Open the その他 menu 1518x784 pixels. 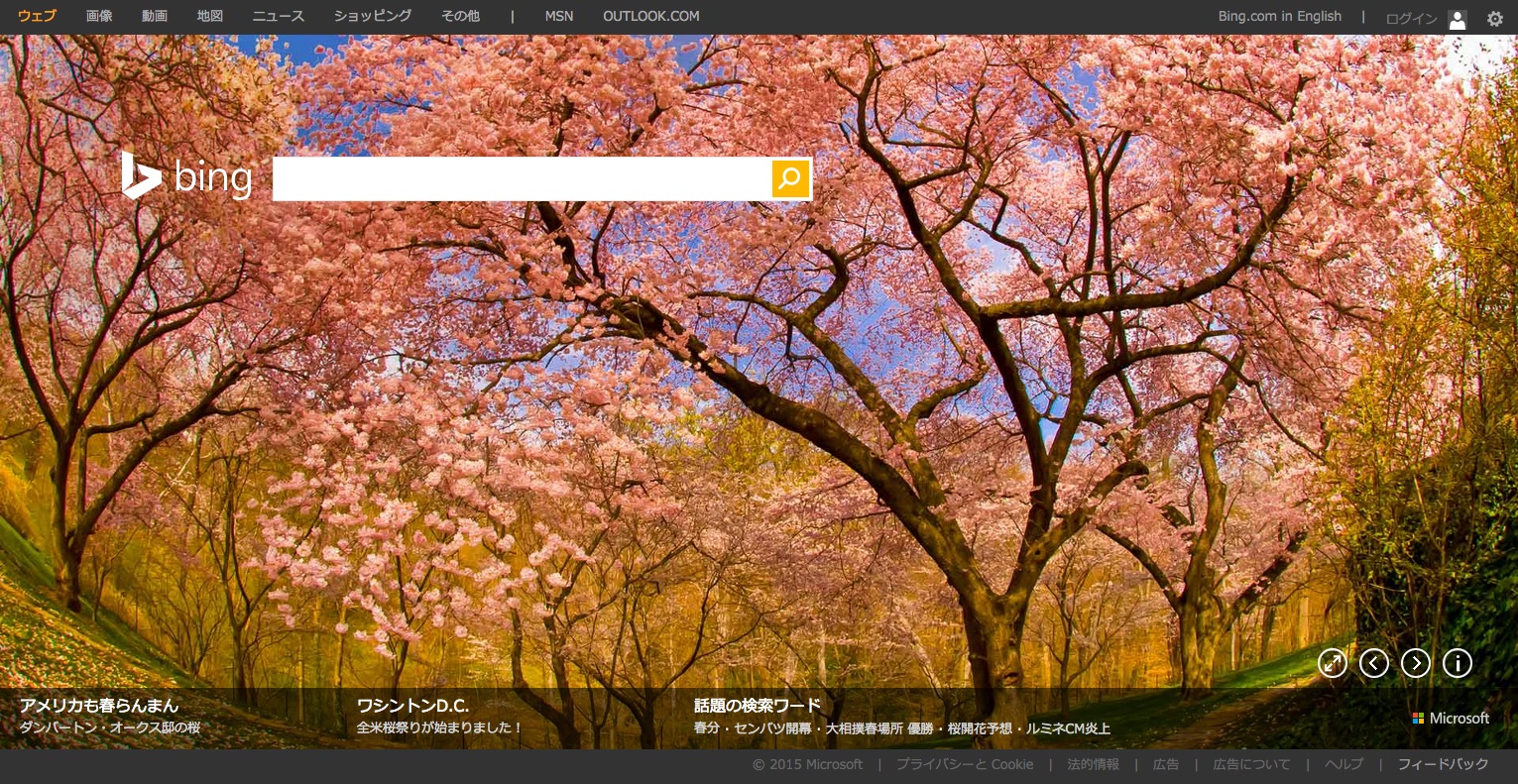pos(461,16)
